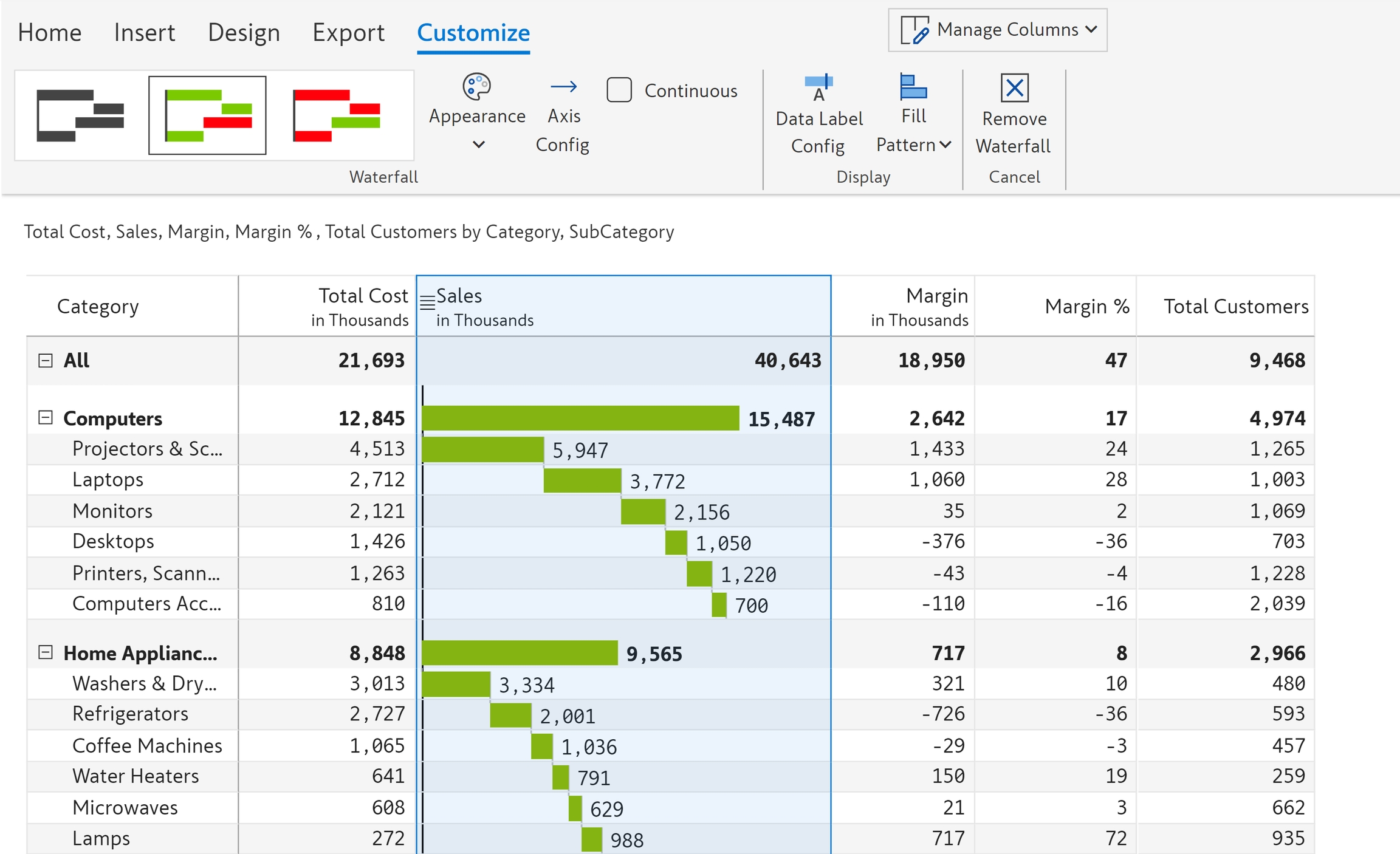Open the Appearance palette icon
1400x854 pixels.
tap(477, 87)
